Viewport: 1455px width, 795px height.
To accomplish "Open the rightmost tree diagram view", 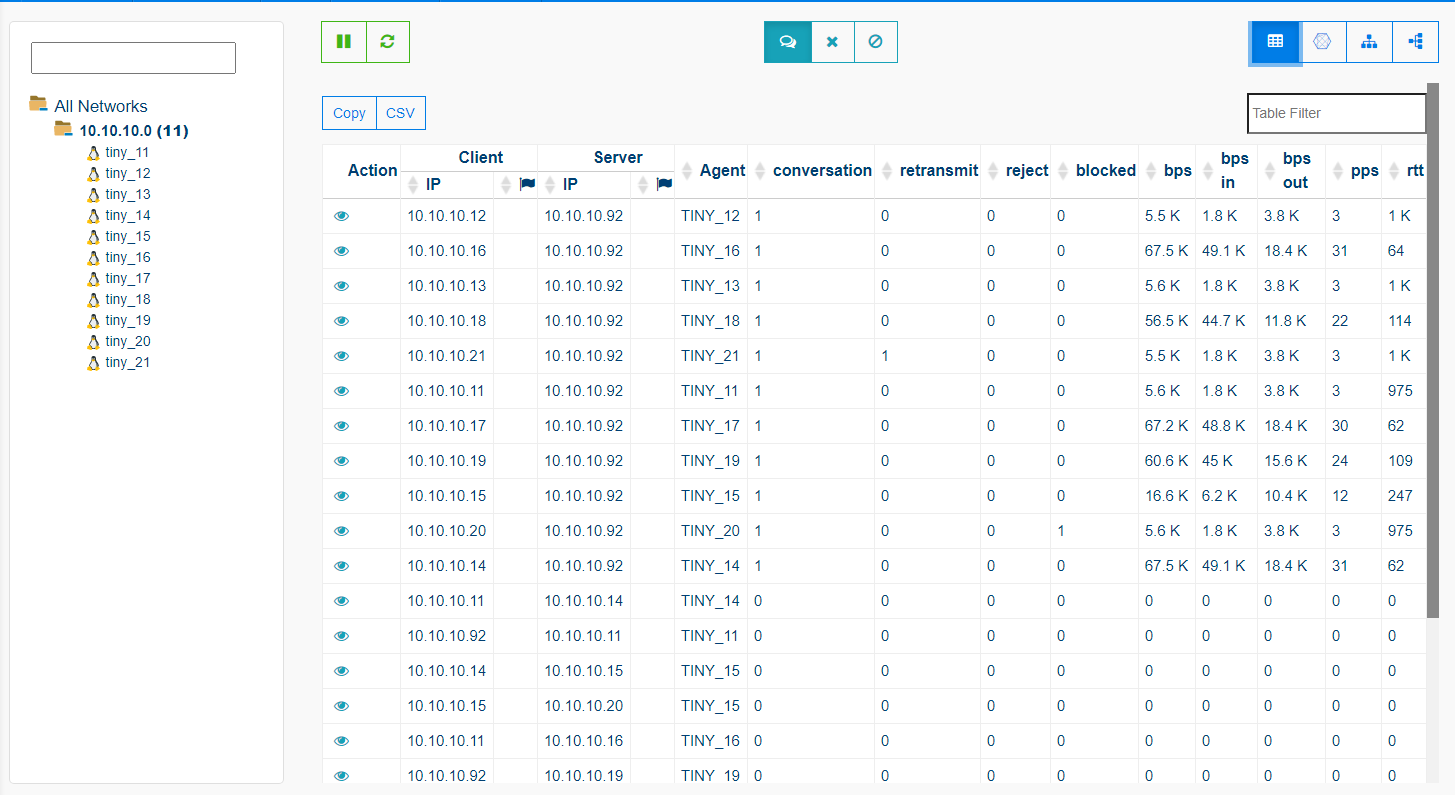I will click(1415, 42).
